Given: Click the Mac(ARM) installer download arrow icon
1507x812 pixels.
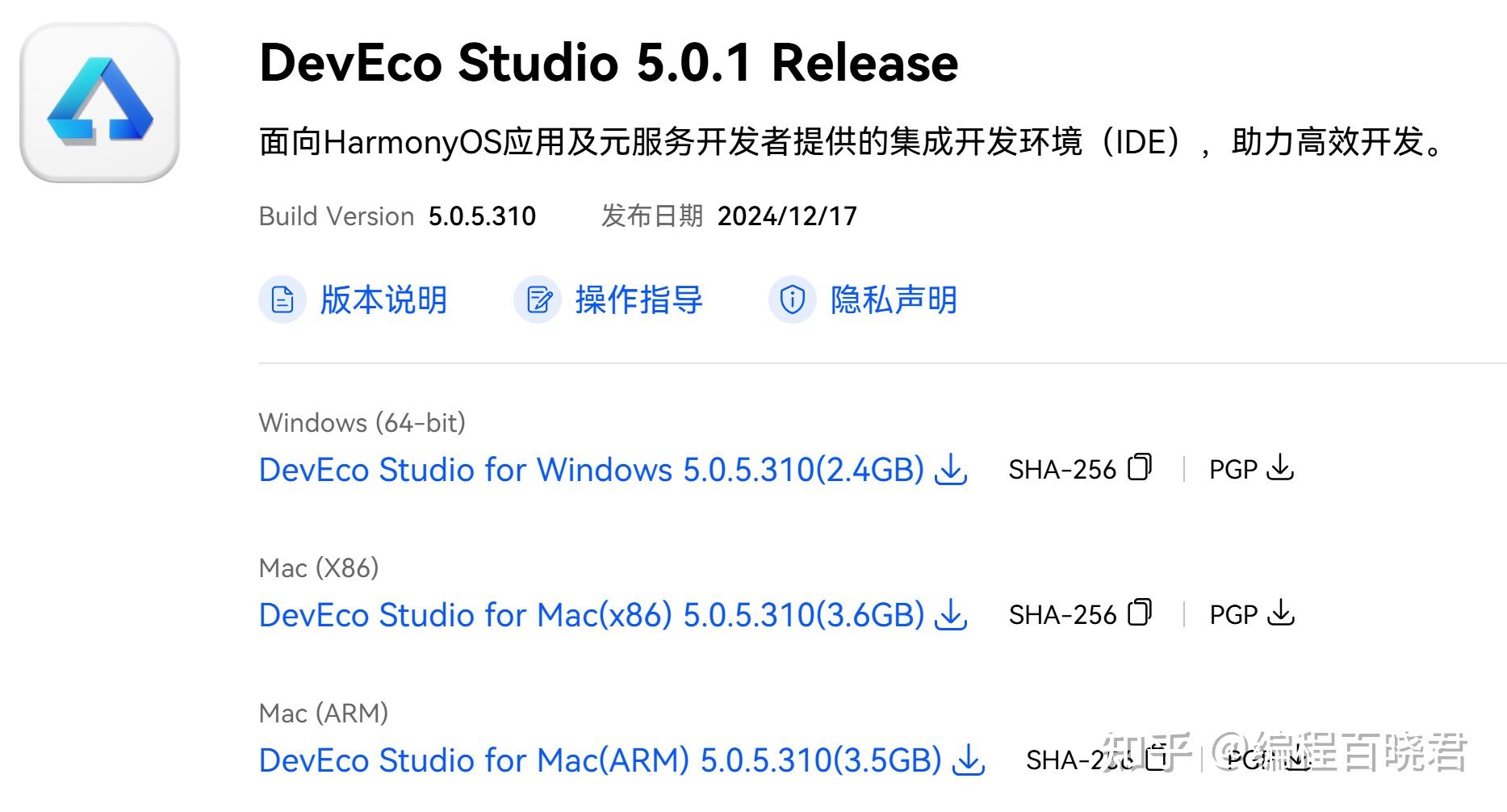Looking at the screenshot, I should 968,760.
